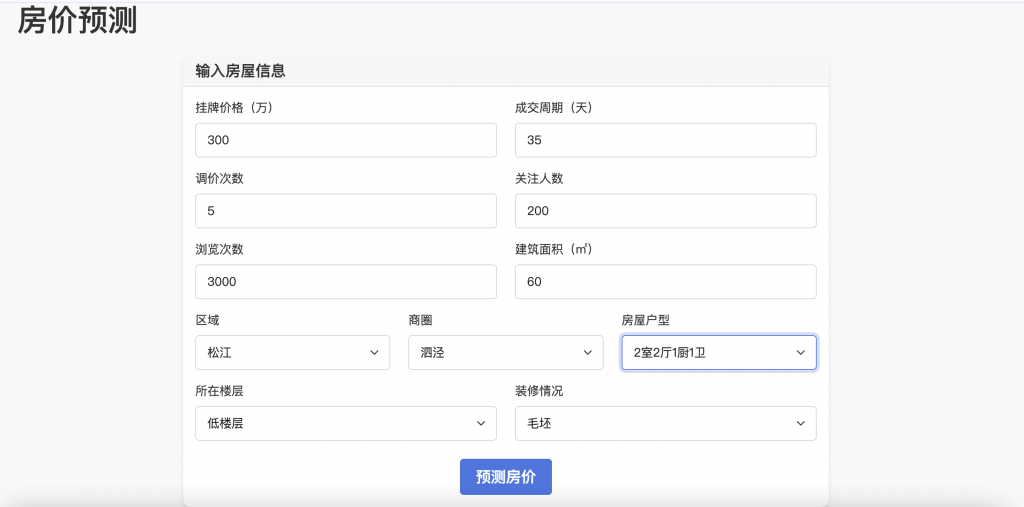Image resolution: width=1024 pixels, height=507 pixels.
Task: Open the 区域 dropdown showing 松江
Action: pos(293,352)
